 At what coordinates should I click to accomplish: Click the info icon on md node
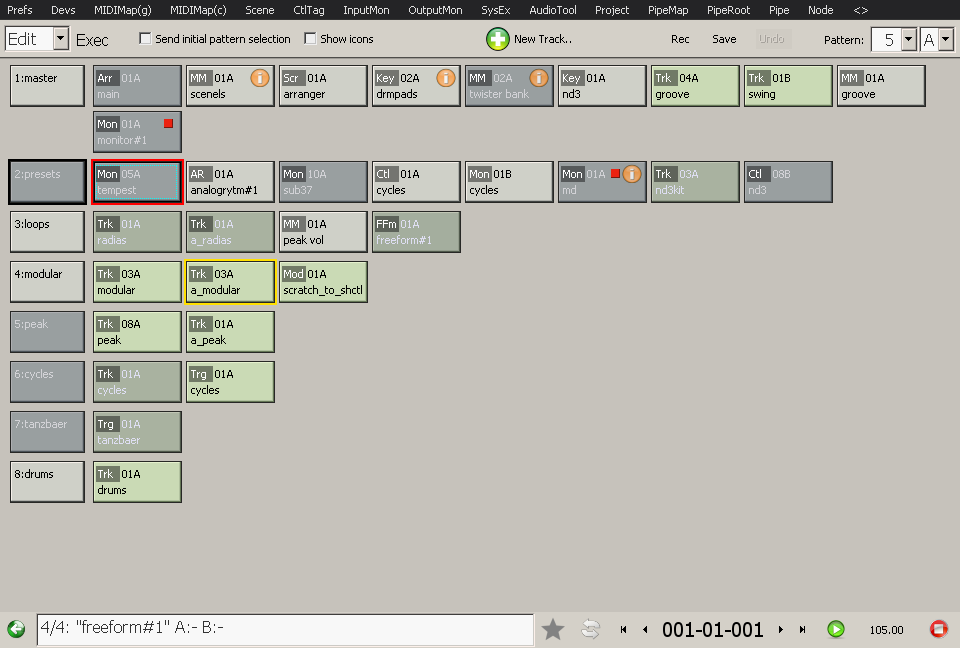(632, 174)
